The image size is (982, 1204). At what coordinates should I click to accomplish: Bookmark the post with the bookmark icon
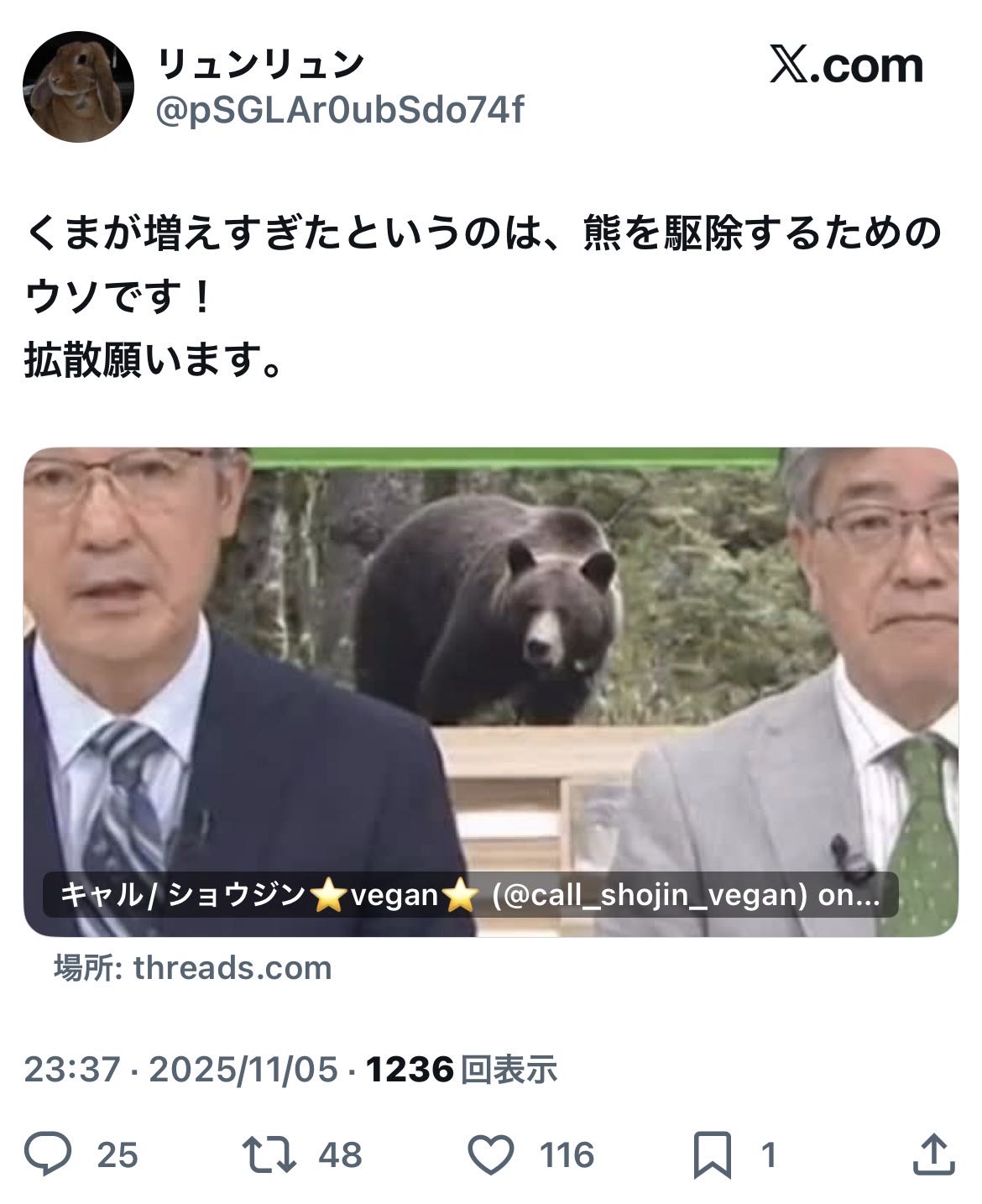pos(713,1154)
